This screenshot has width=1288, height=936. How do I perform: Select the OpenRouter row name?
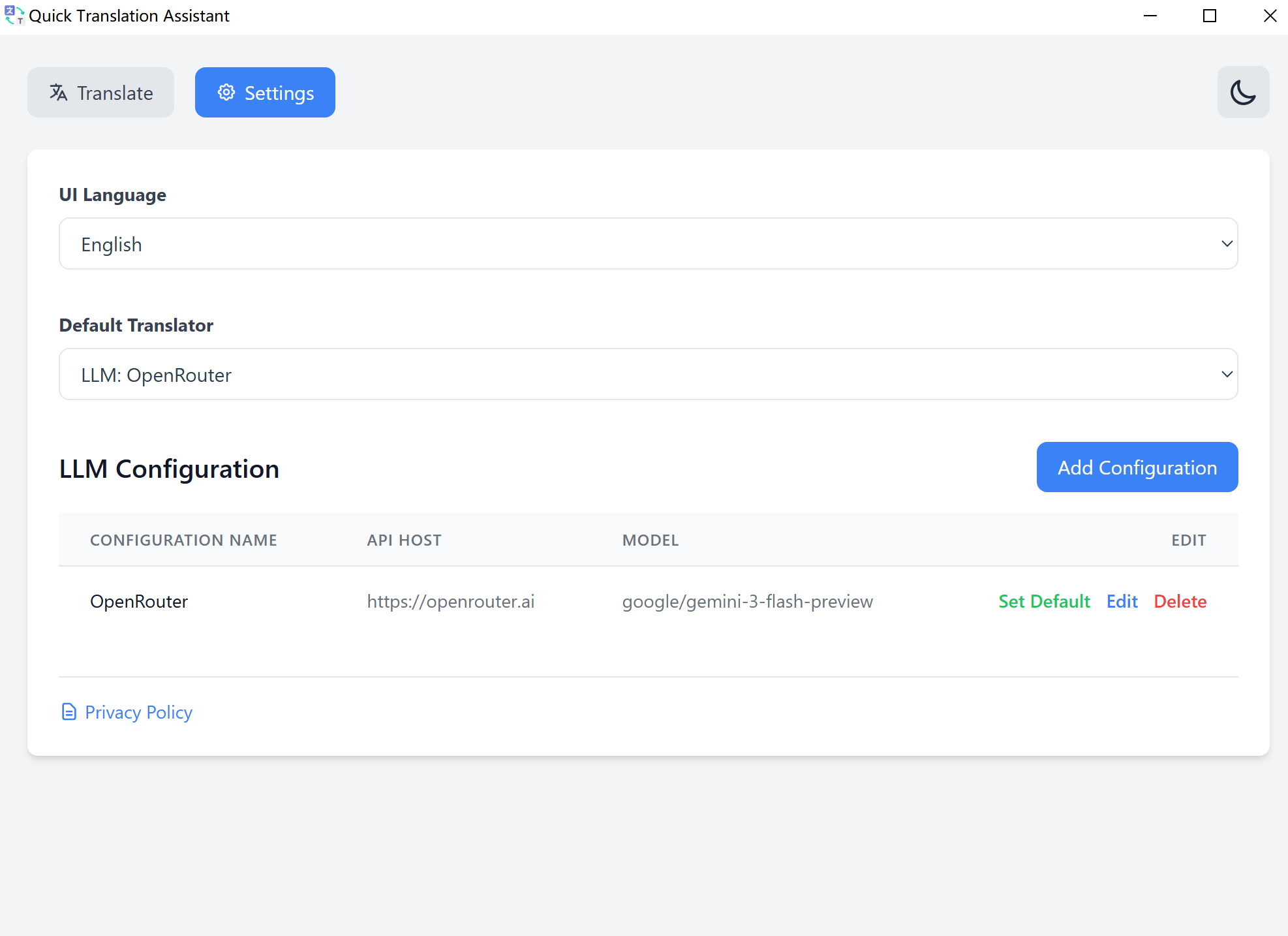tap(139, 601)
